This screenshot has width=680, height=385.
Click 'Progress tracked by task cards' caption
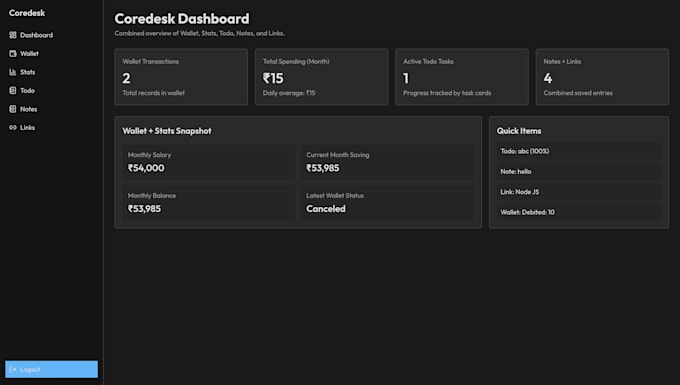(447, 93)
